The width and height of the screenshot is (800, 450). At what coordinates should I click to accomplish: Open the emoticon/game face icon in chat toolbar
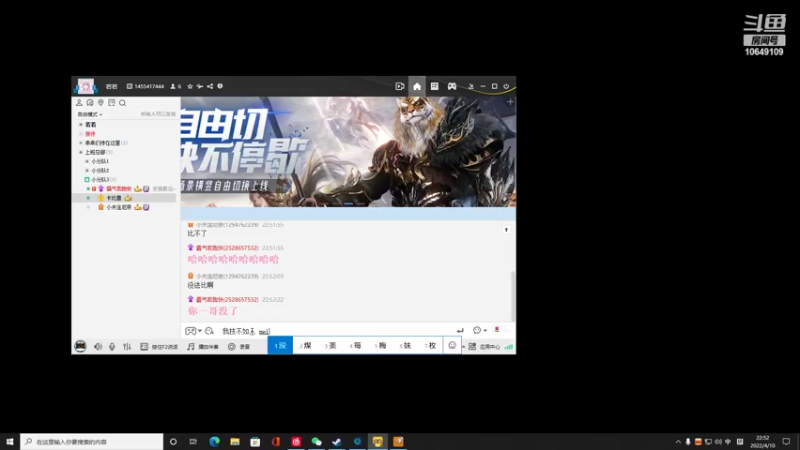click(190, 331)
